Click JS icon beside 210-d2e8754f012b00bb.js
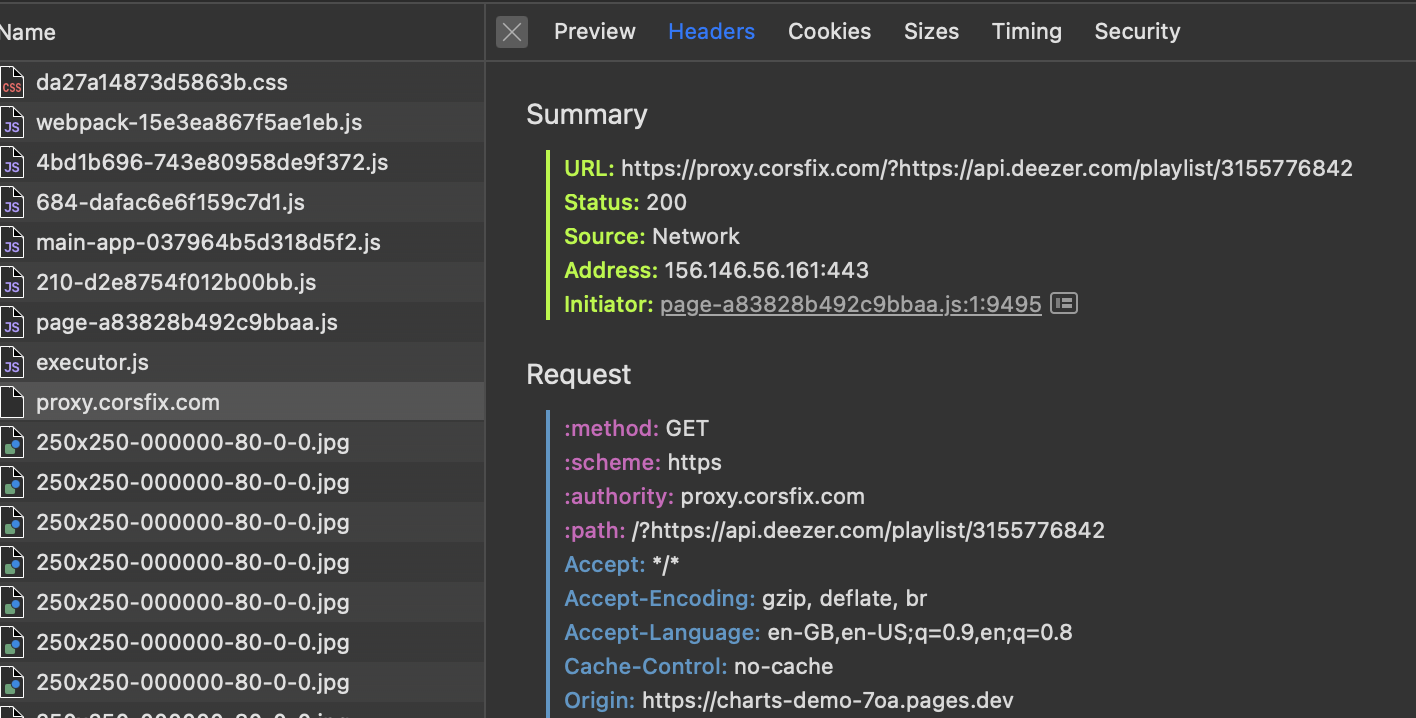The image size is (1416, 718). point(12,283)
